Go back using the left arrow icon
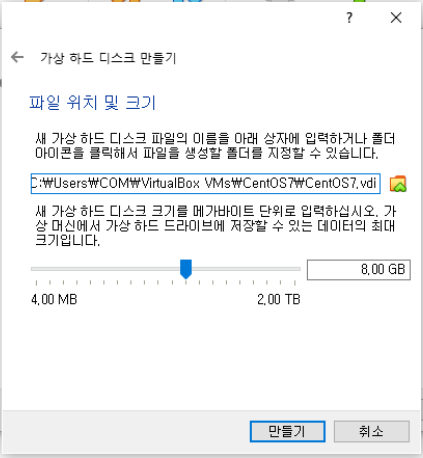The height and width of the screenshot is (458, 423). [17, 57]
